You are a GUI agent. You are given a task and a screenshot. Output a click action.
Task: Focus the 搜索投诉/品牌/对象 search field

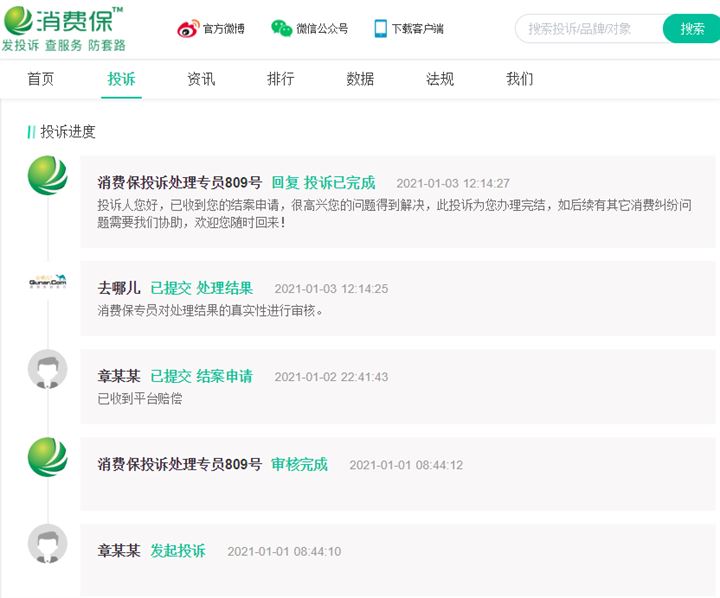[x=590, y=28]
